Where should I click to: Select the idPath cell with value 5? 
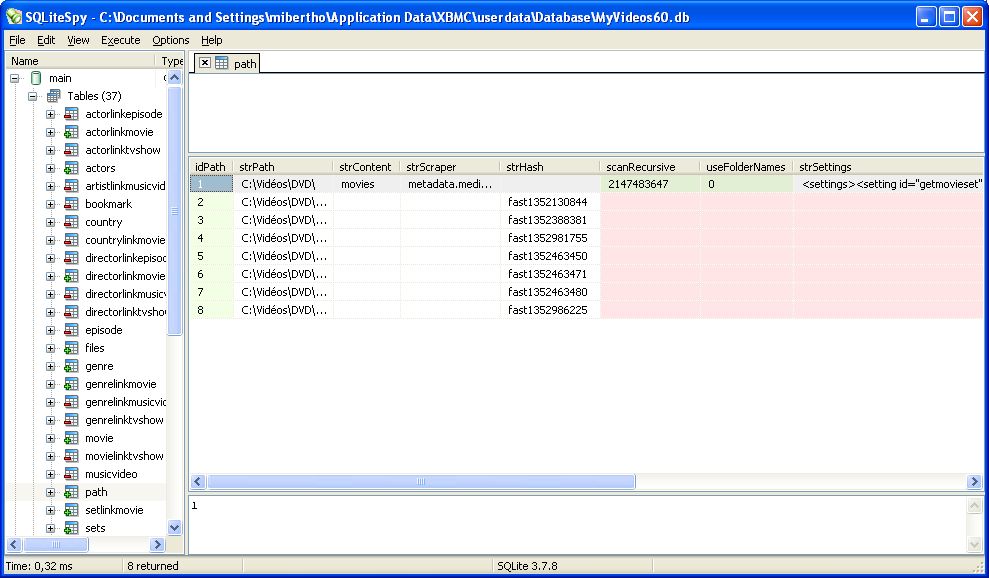pos(211,256)
